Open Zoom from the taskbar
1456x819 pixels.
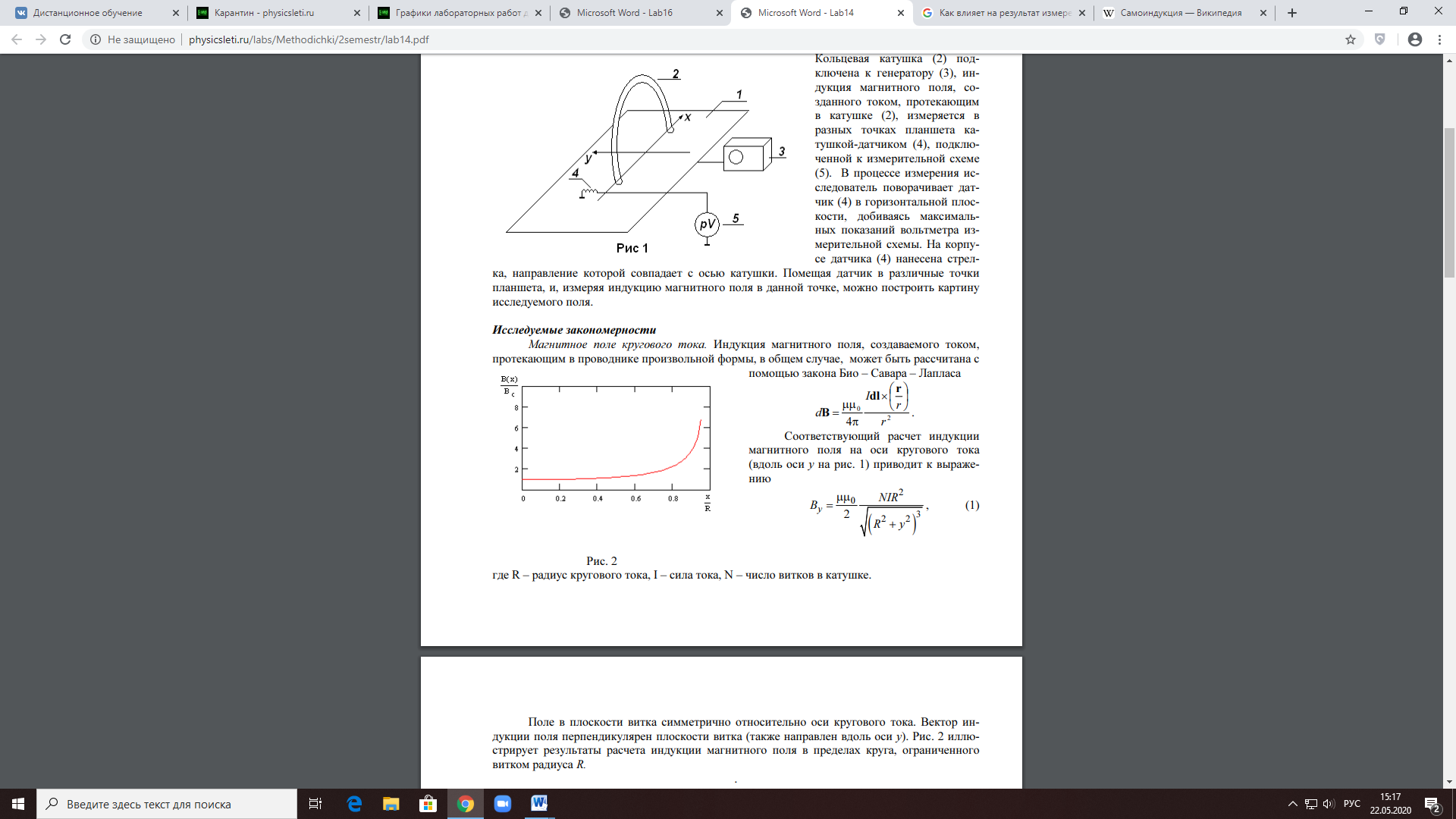(503, 804)
